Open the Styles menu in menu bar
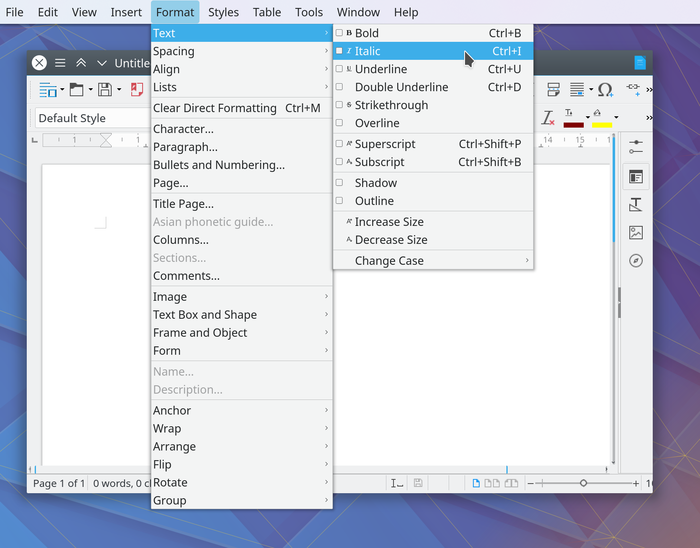 [223, 12]
